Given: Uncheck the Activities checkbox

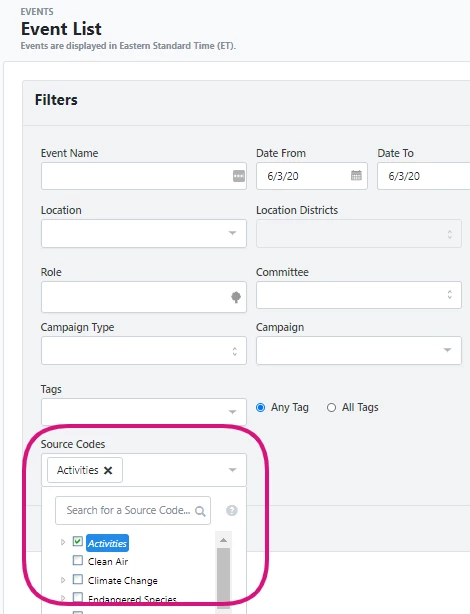Looking at the screenshot, I should pos(78,542).
